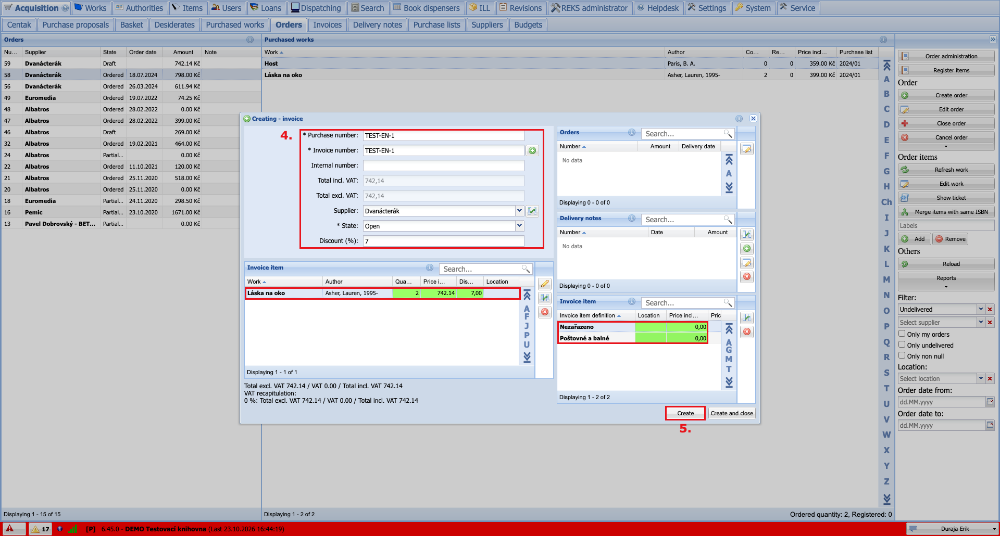Click warning triangle with count 17

(x=41, y=528)
